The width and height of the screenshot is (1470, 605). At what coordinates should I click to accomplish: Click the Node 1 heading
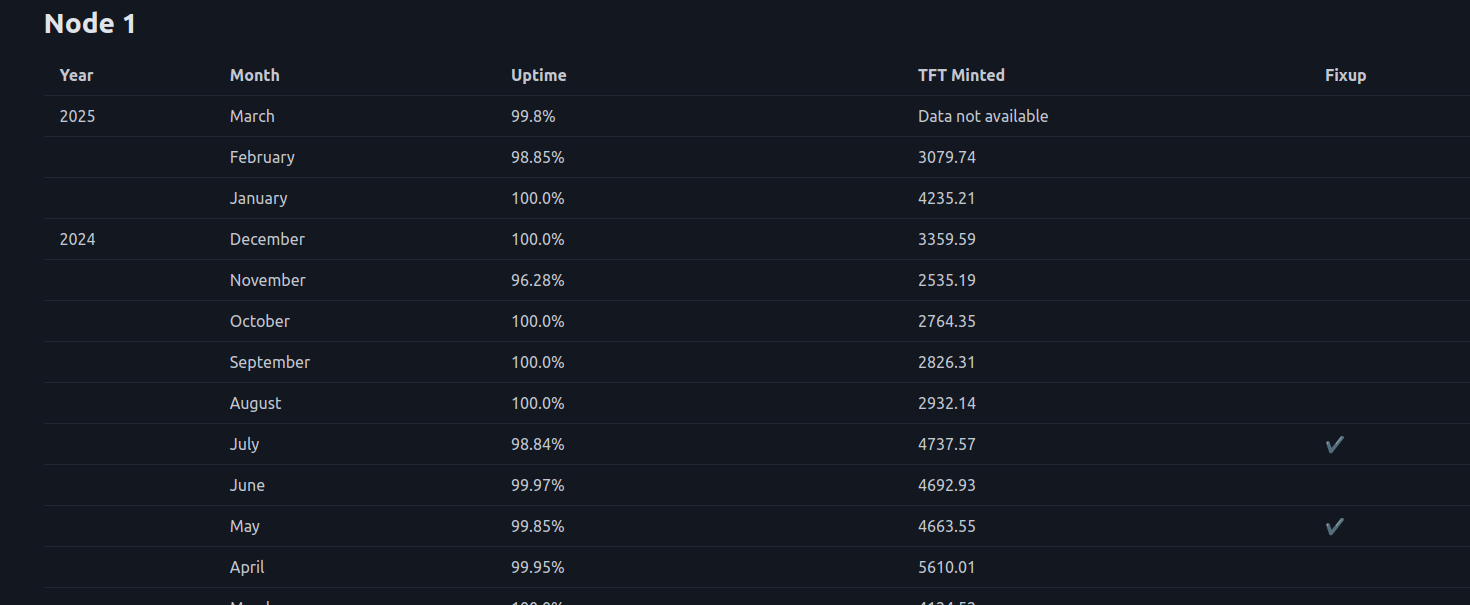pyautogui.click(x=90, y=24)
